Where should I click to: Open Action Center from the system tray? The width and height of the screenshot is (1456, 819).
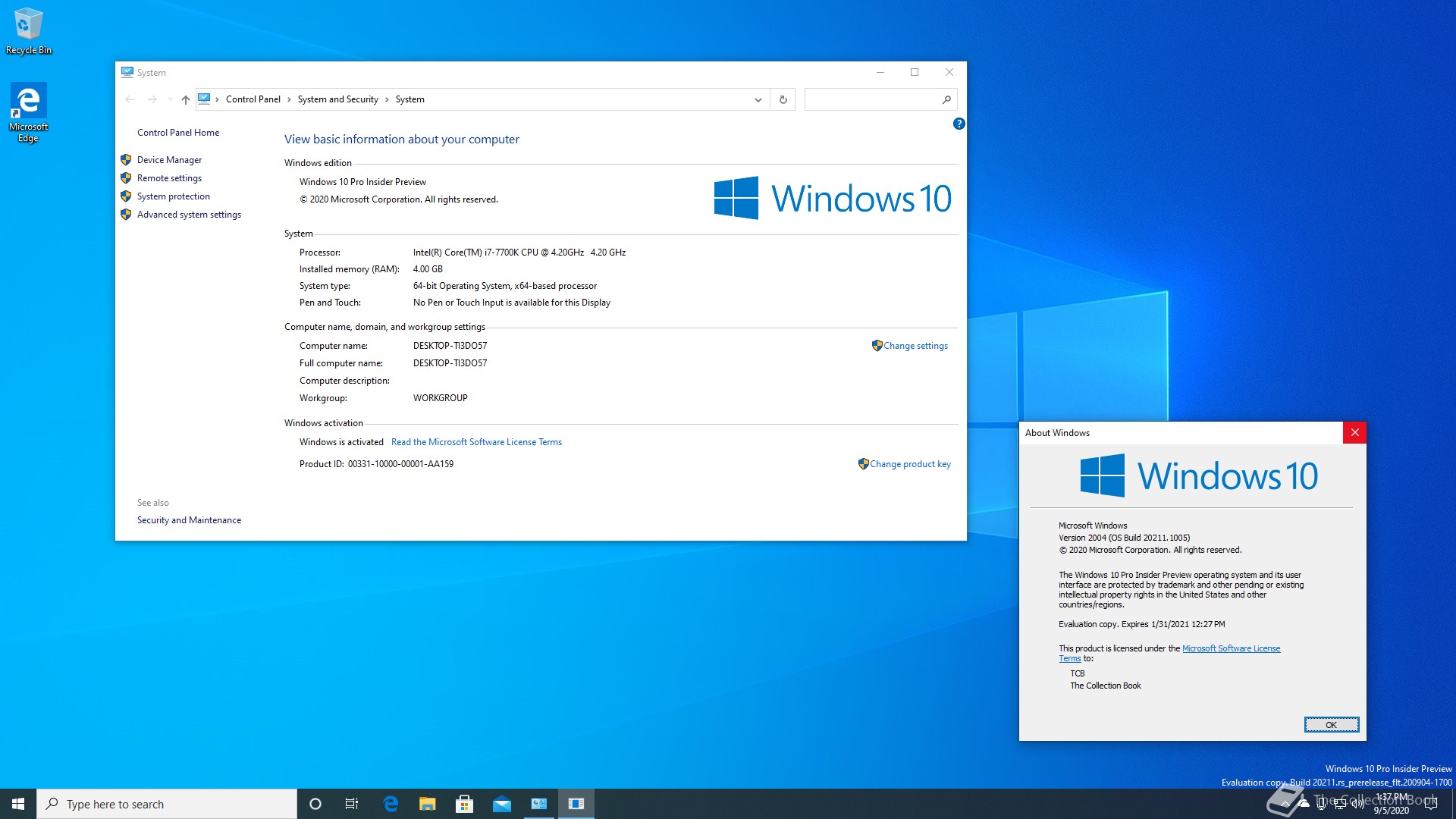[1430, 804]
